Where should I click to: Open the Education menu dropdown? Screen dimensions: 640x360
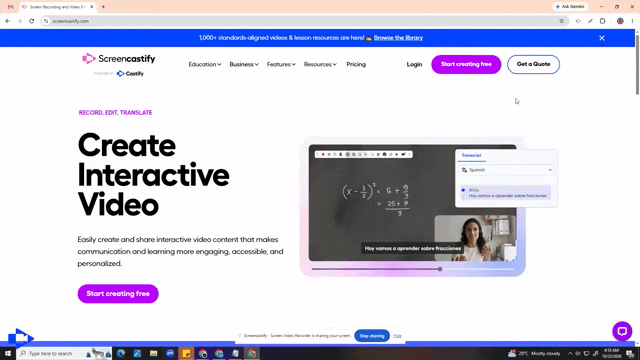point(205,64)
